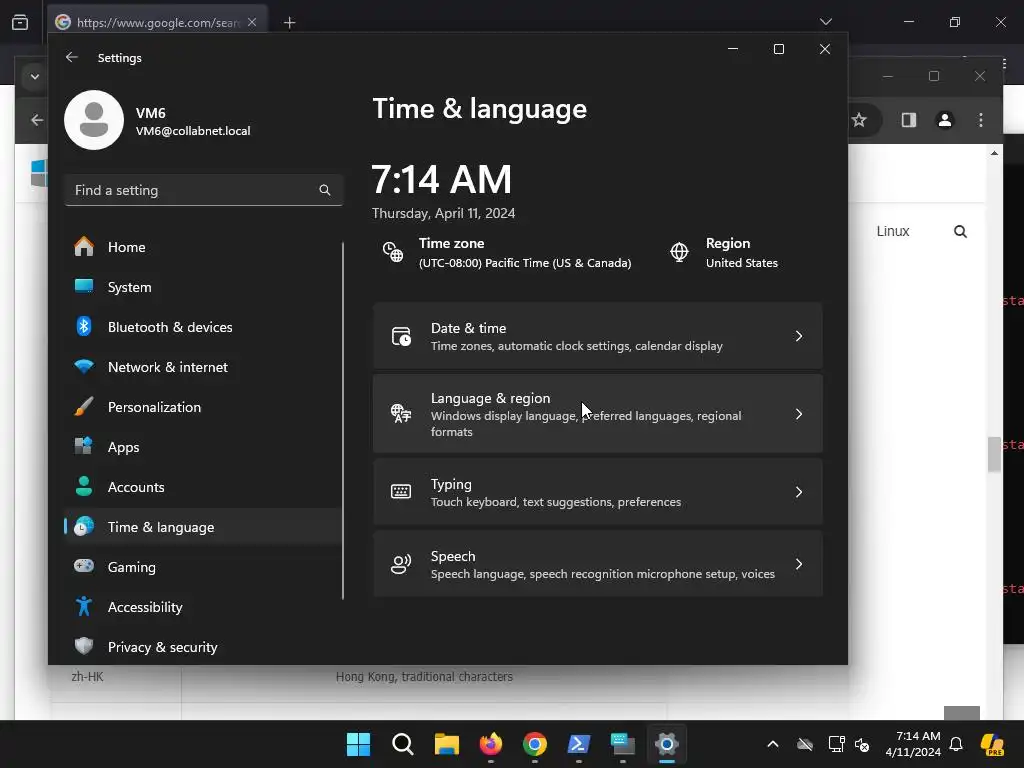
Task: Open taskbar clock showing 7:14 AM
Action: click(913, 744)
